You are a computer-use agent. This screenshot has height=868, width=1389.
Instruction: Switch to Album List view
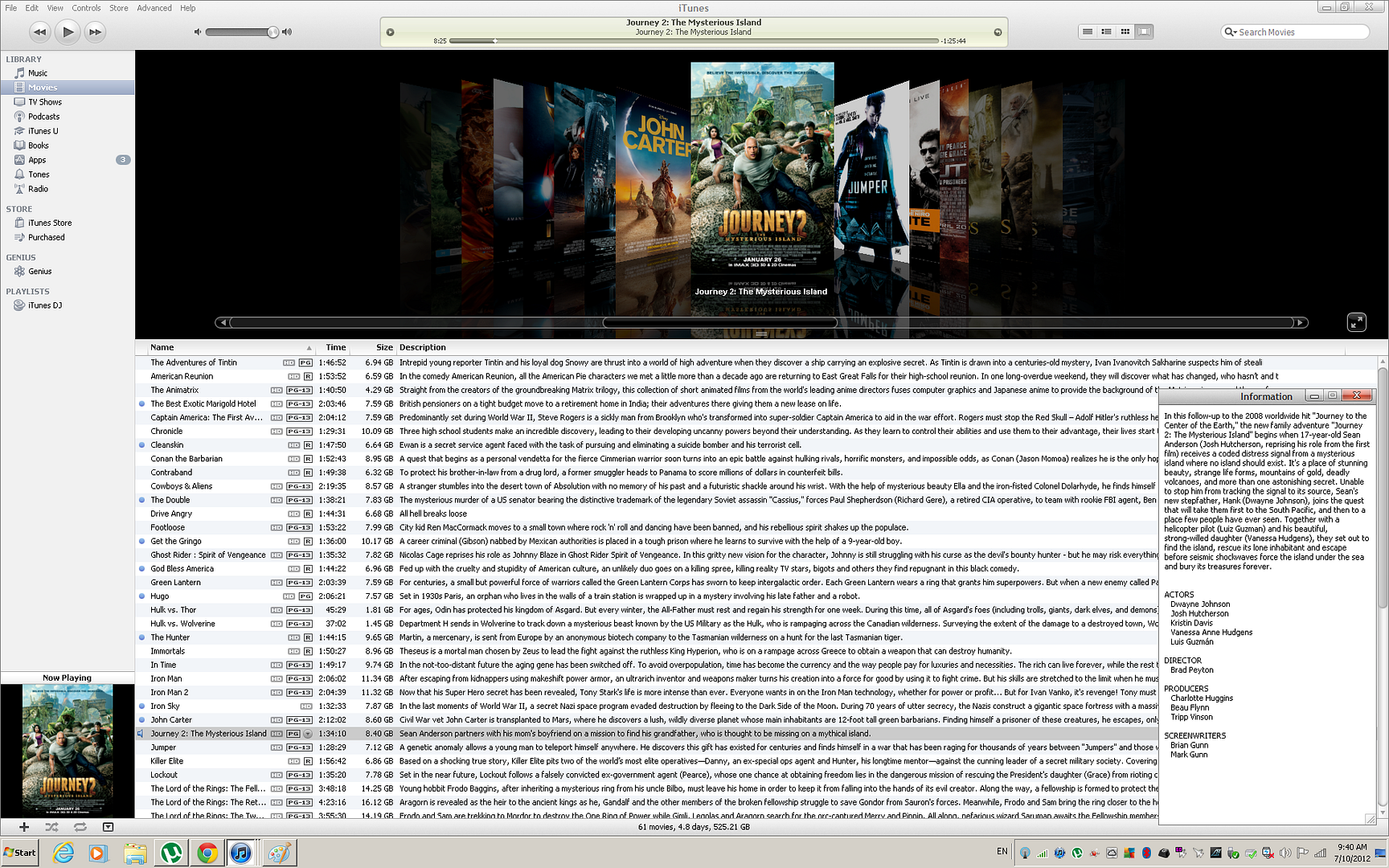[1106, 31]
